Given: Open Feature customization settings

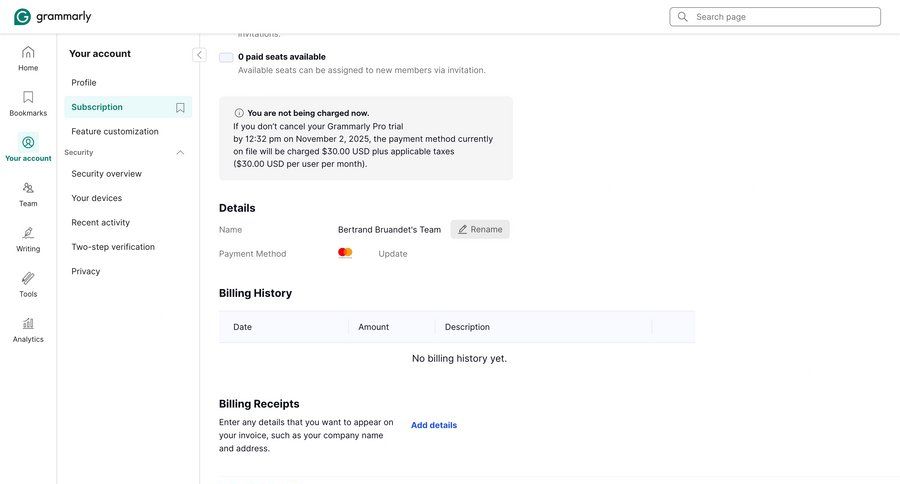Looking at the screenshot, I should click(115, 131).
